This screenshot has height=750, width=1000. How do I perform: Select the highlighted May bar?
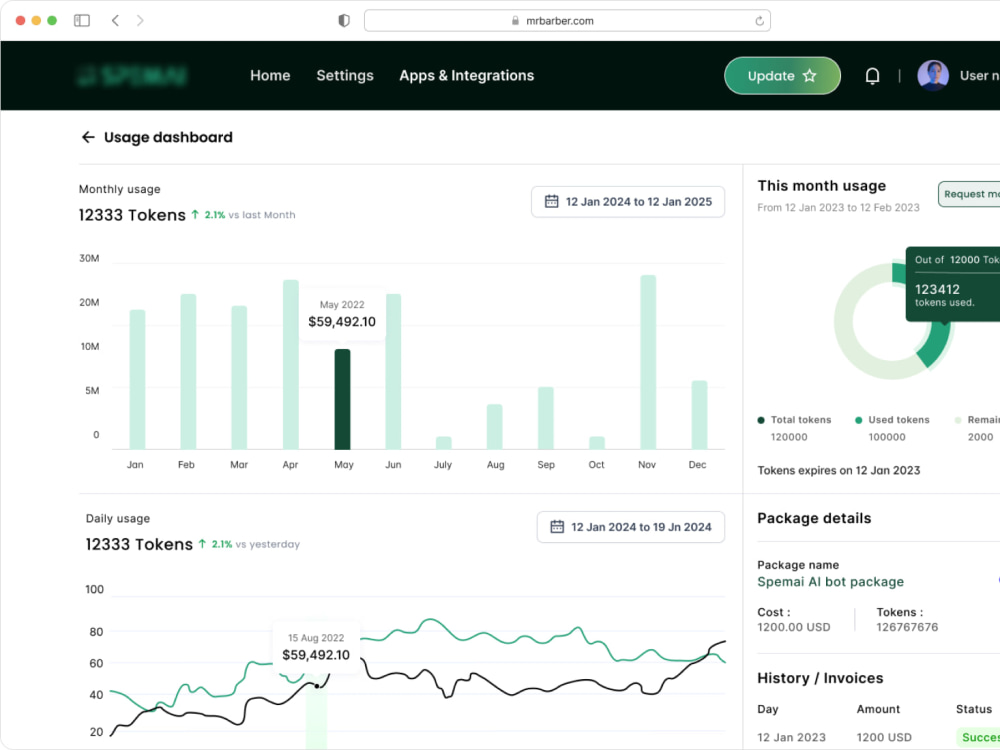pyautogui.click(x=342, y=399)
